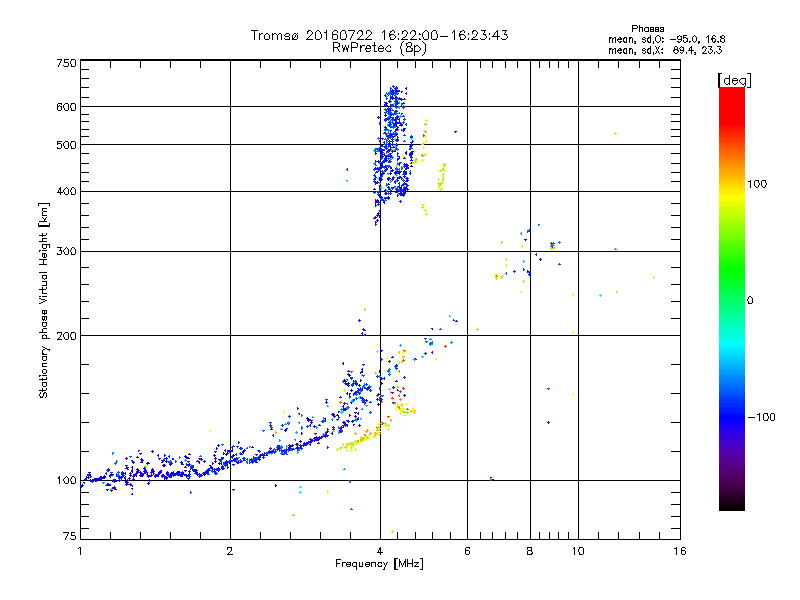Image resolution: width=800 pixels, height=600 pixels.
Task: Click the 'Frequency [MHz]' x-axis label
Action: (379, 564)
